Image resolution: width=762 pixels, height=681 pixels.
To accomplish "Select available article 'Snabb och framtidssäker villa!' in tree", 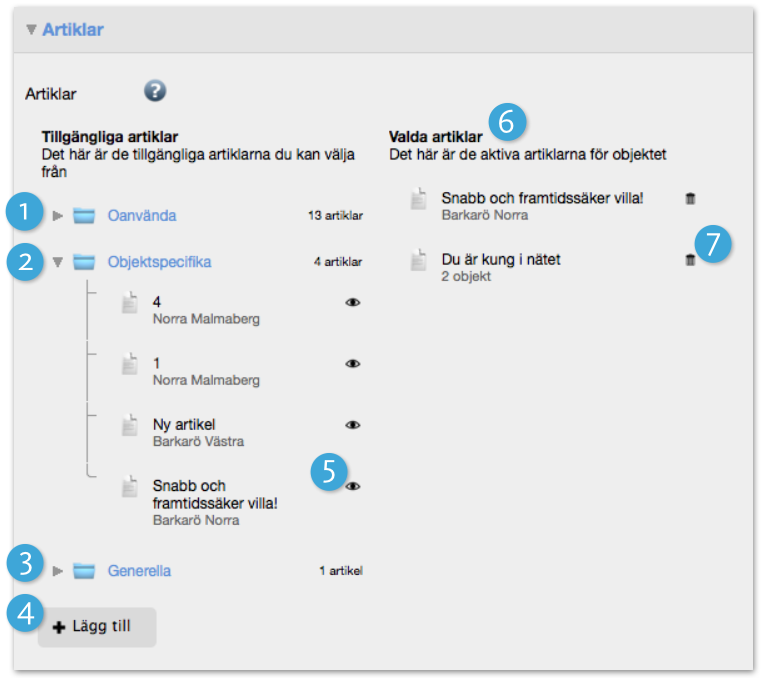I will point(214,495).
